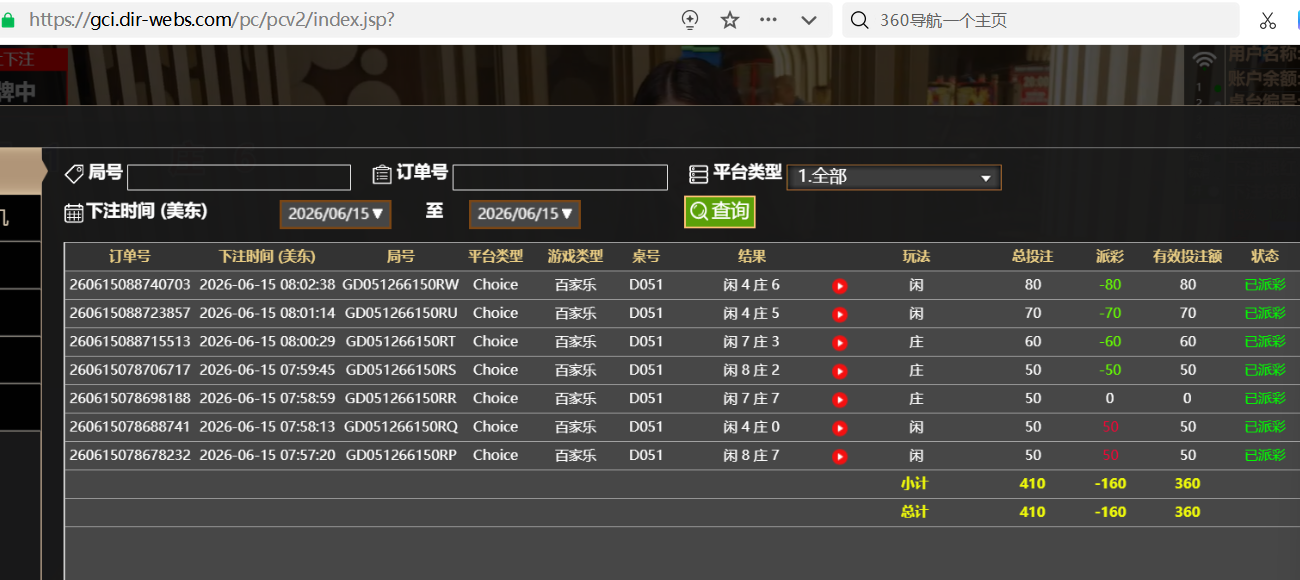
Task: Click 已派彩 status in row GD051266150RW
Action: [x=1265, y=285]
